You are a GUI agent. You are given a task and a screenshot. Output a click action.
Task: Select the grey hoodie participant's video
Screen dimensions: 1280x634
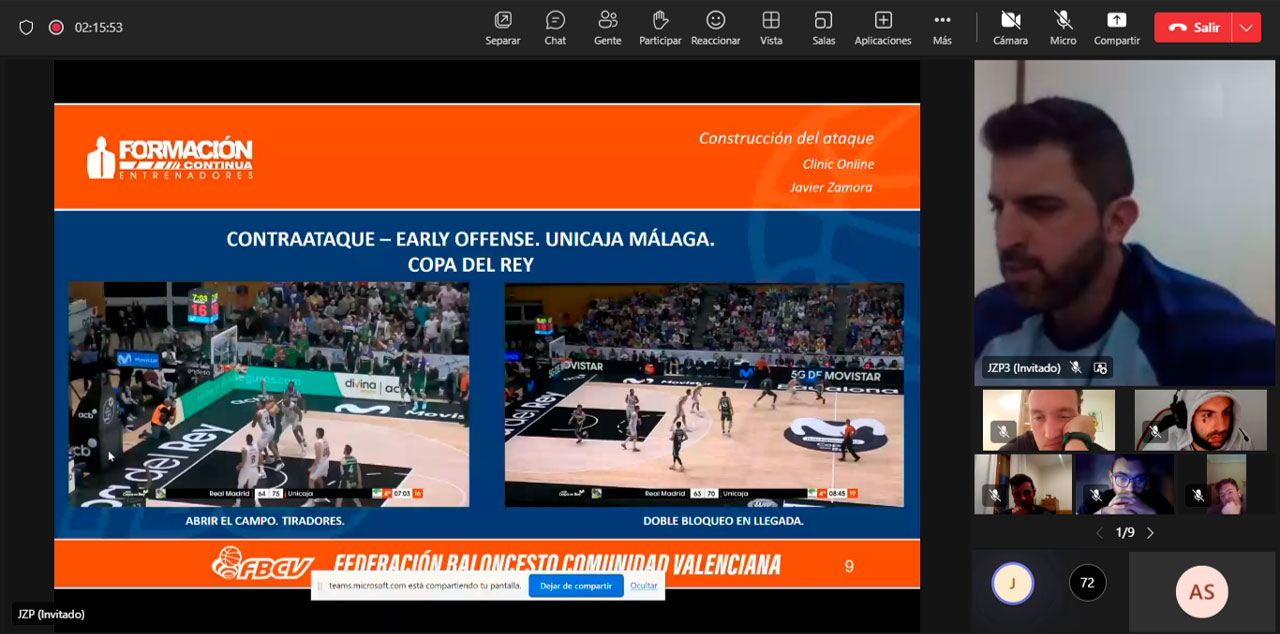(x=1200, y=420)
